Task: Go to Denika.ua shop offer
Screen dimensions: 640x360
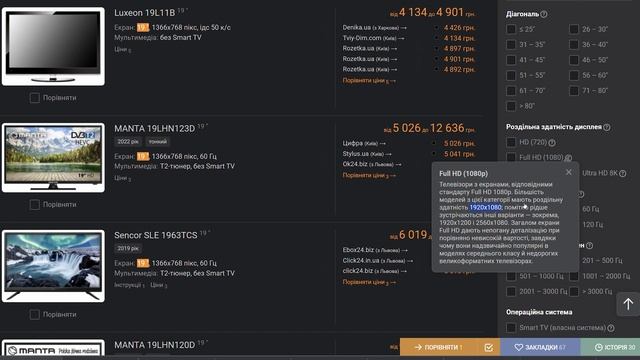Action: point(375,28)
